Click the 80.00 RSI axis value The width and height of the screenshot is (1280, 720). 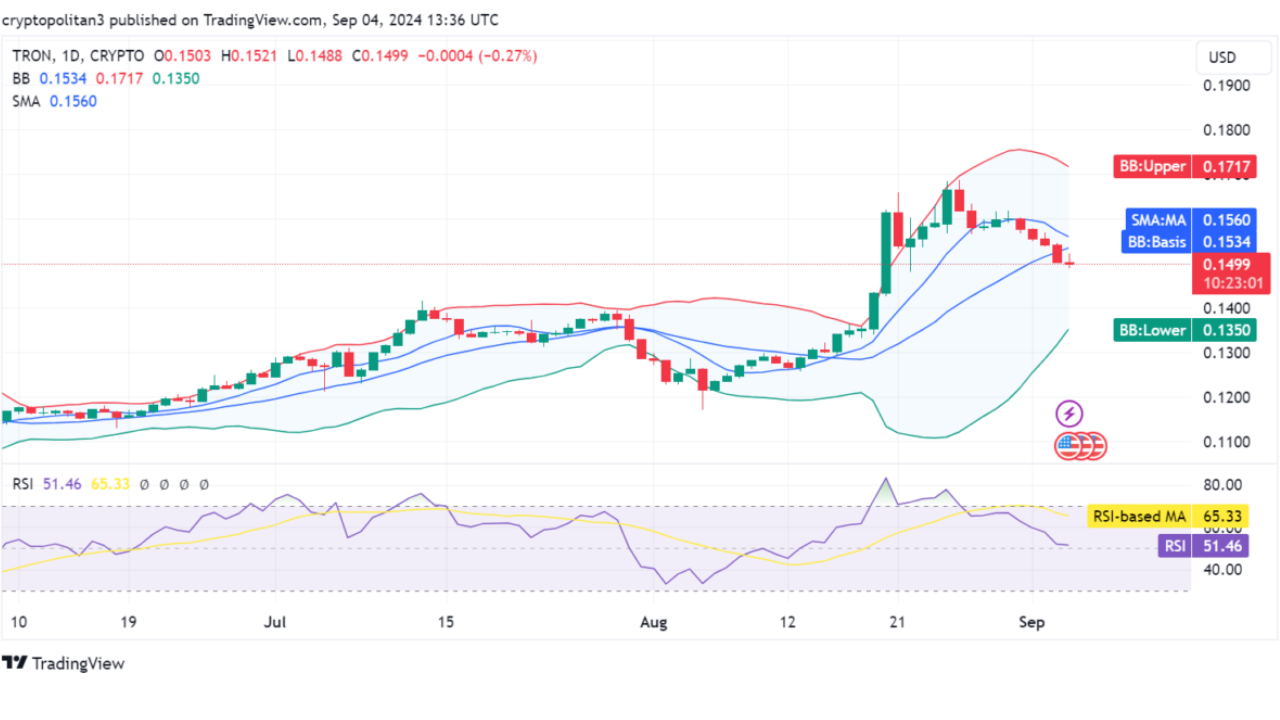[1224, 485]
